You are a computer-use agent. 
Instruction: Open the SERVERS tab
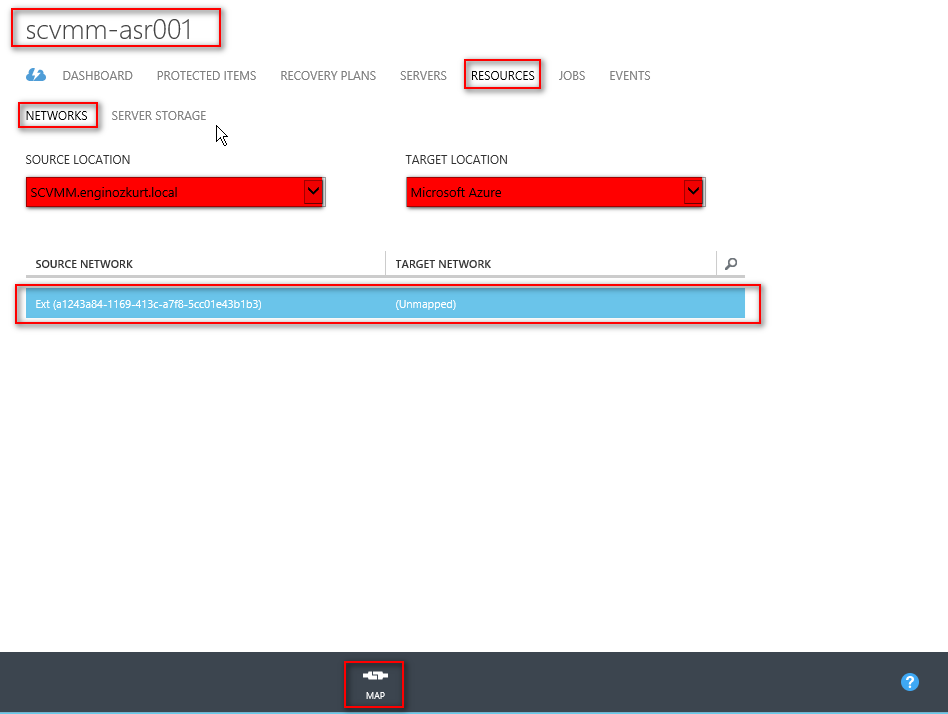(423, 76)
